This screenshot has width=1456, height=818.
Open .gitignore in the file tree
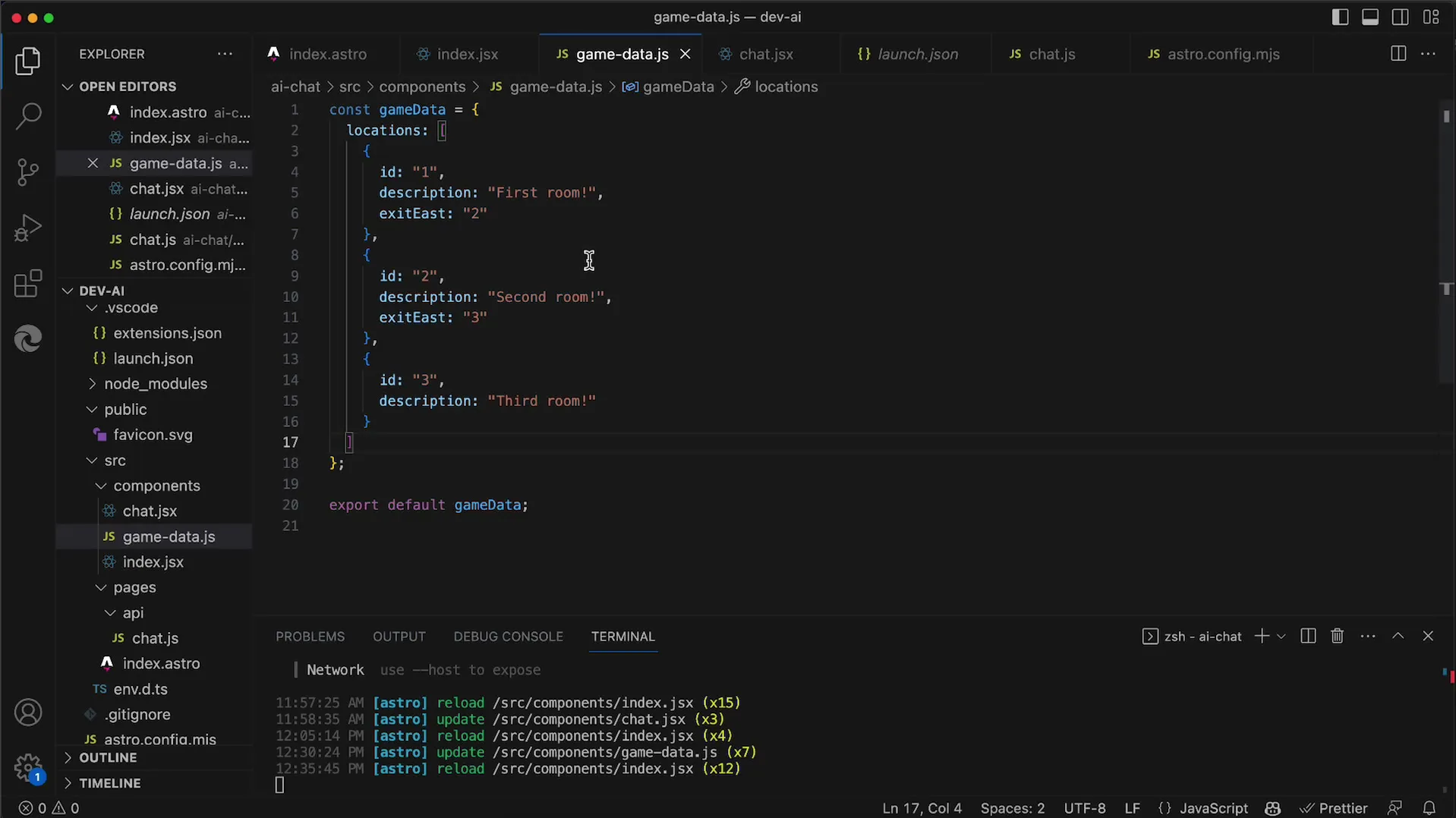pyautogui.click(x=137, y=715)
